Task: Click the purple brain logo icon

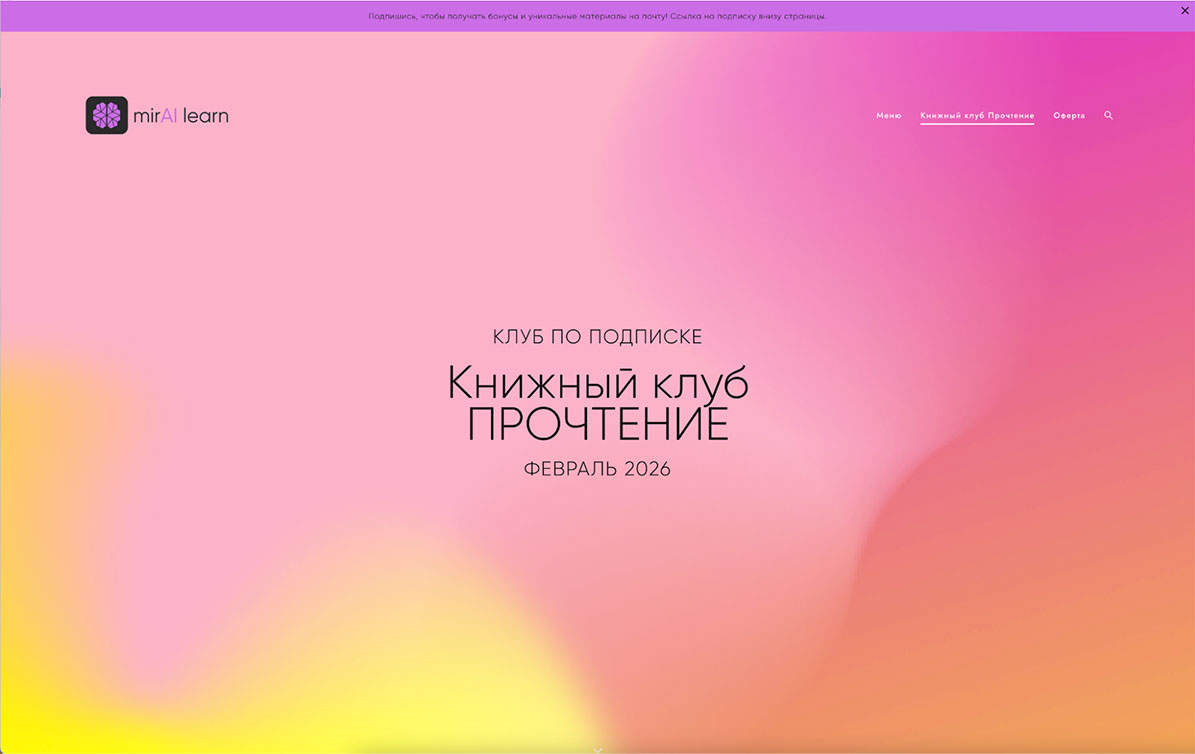Action: point(106,115)
